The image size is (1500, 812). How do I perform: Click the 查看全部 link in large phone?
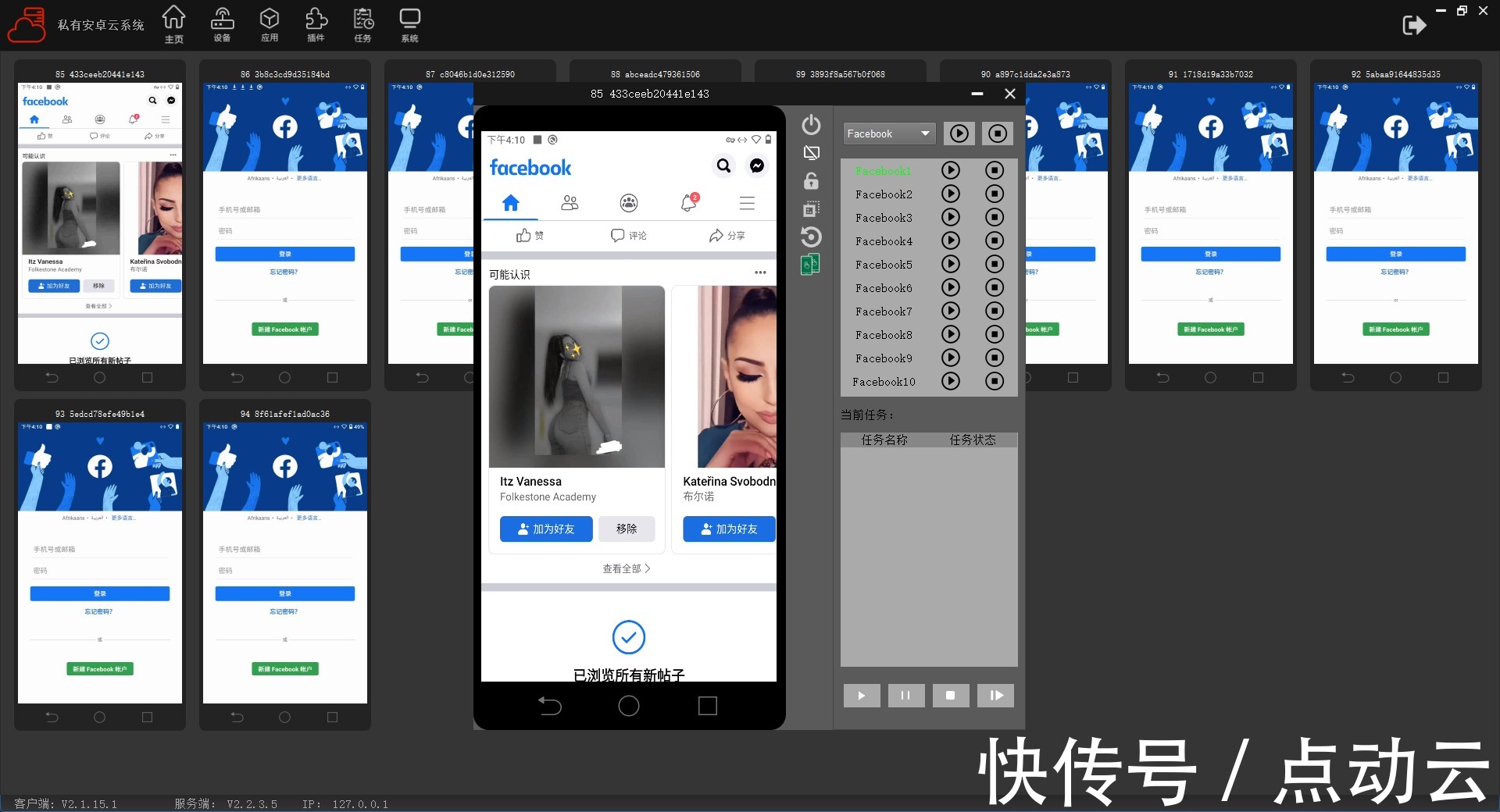point(627,568)
